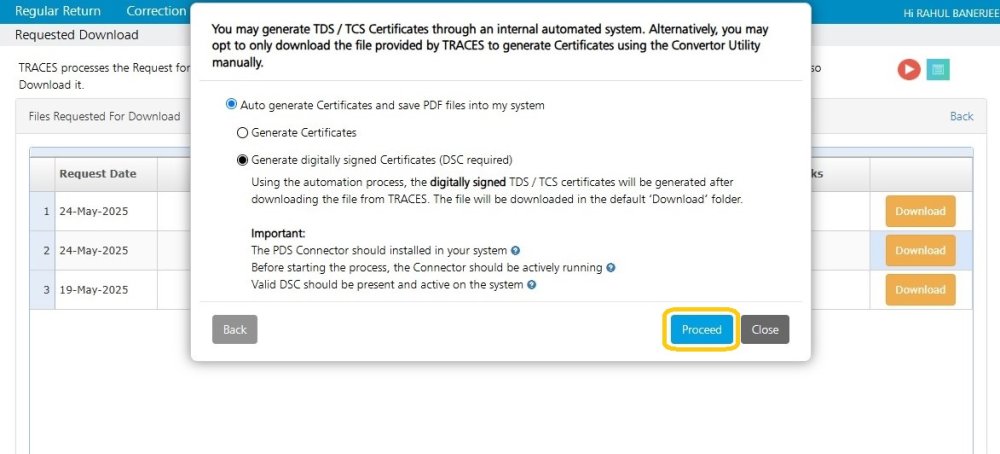The width and height of the screenshot is (1000, 454).
Task: Select Generate digitally signed Certificates option
Action: click(242, 159)
